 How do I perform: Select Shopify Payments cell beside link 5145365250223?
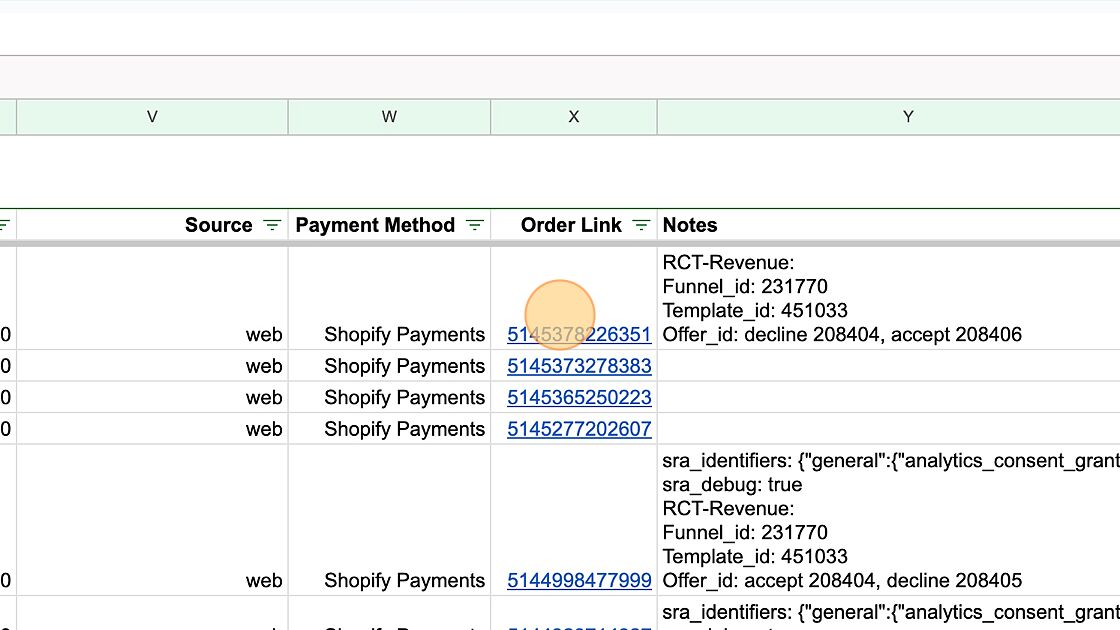tap(404, 398)
